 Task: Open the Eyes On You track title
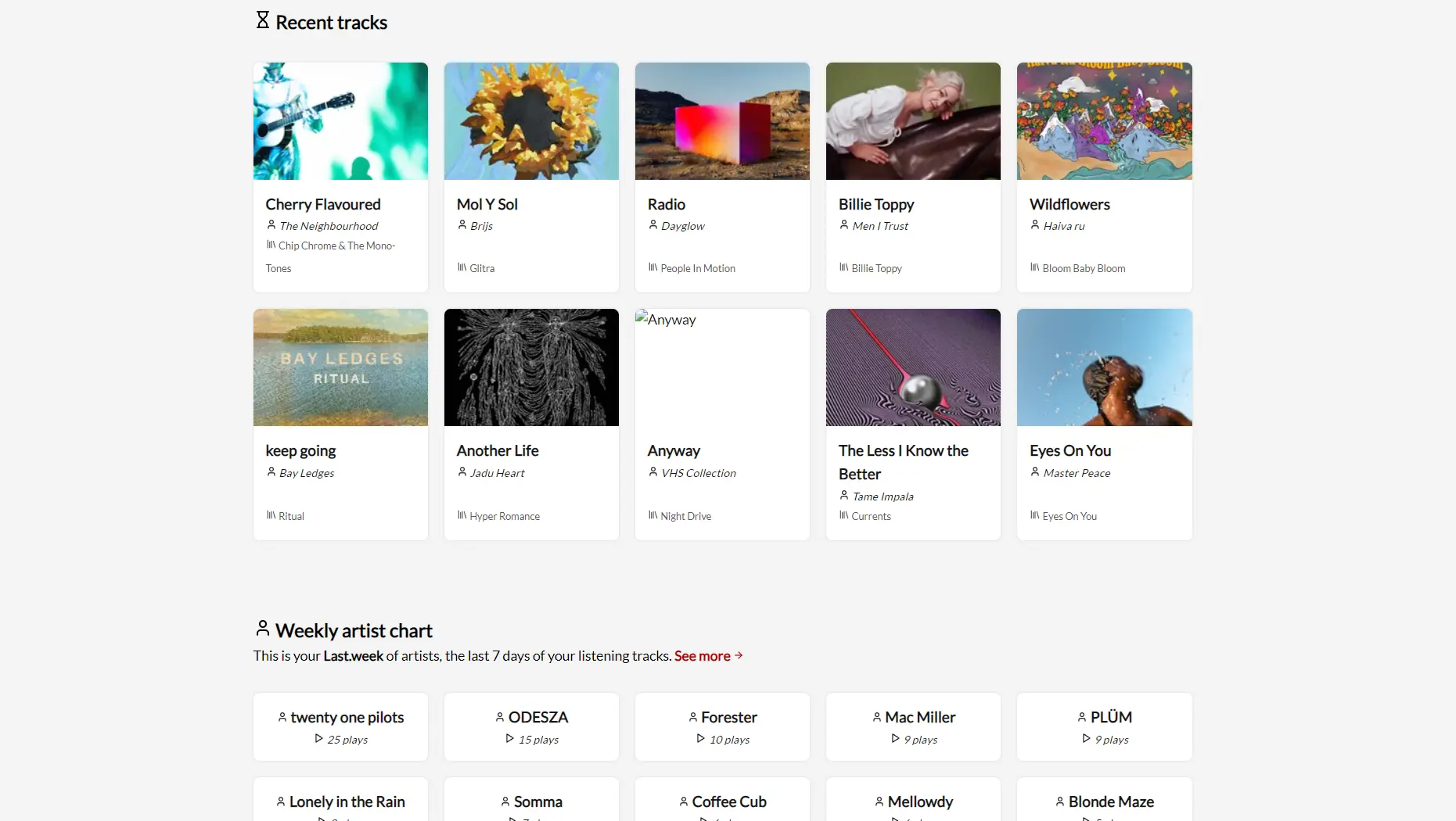(1070, 450)
